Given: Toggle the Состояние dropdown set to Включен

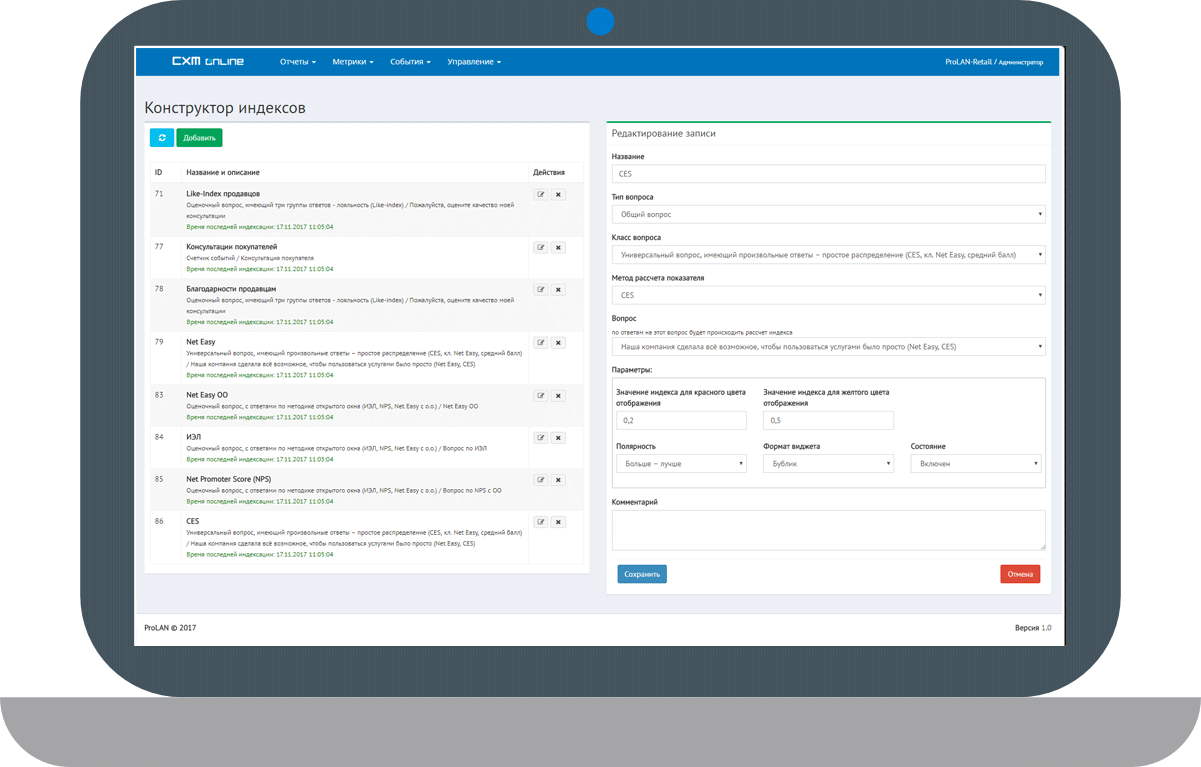Looking at the screenshot, I should coord(975,464).
